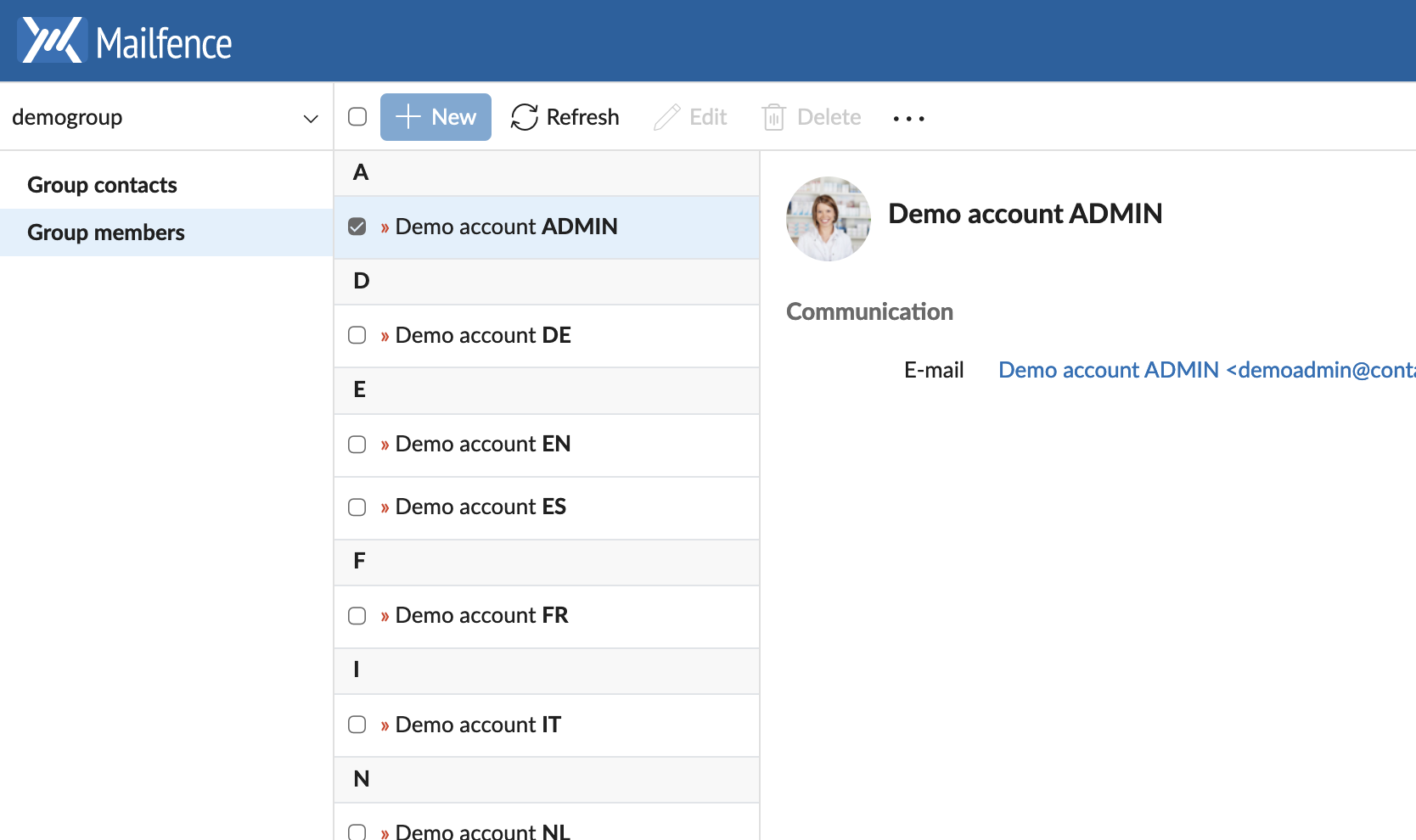Click the red chevron beside Demo account FR
The image size is (1416, 840).
(384, 615)
